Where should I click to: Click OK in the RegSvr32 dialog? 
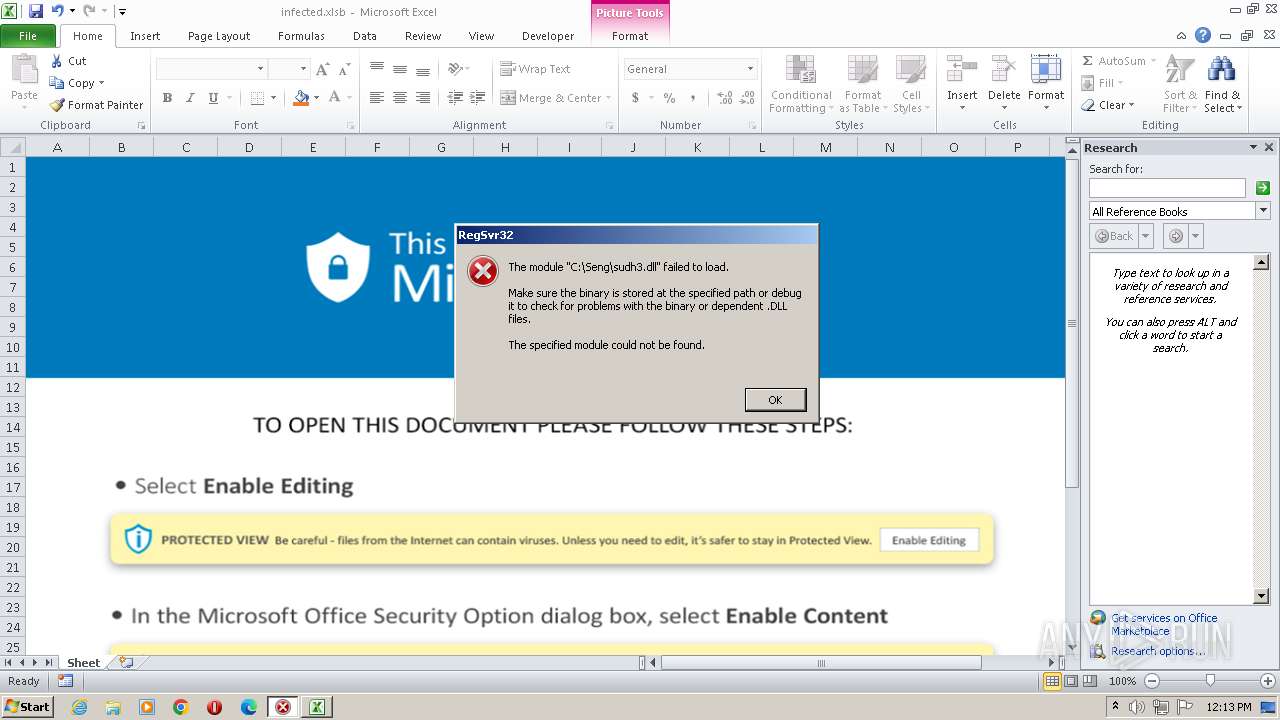775,399
